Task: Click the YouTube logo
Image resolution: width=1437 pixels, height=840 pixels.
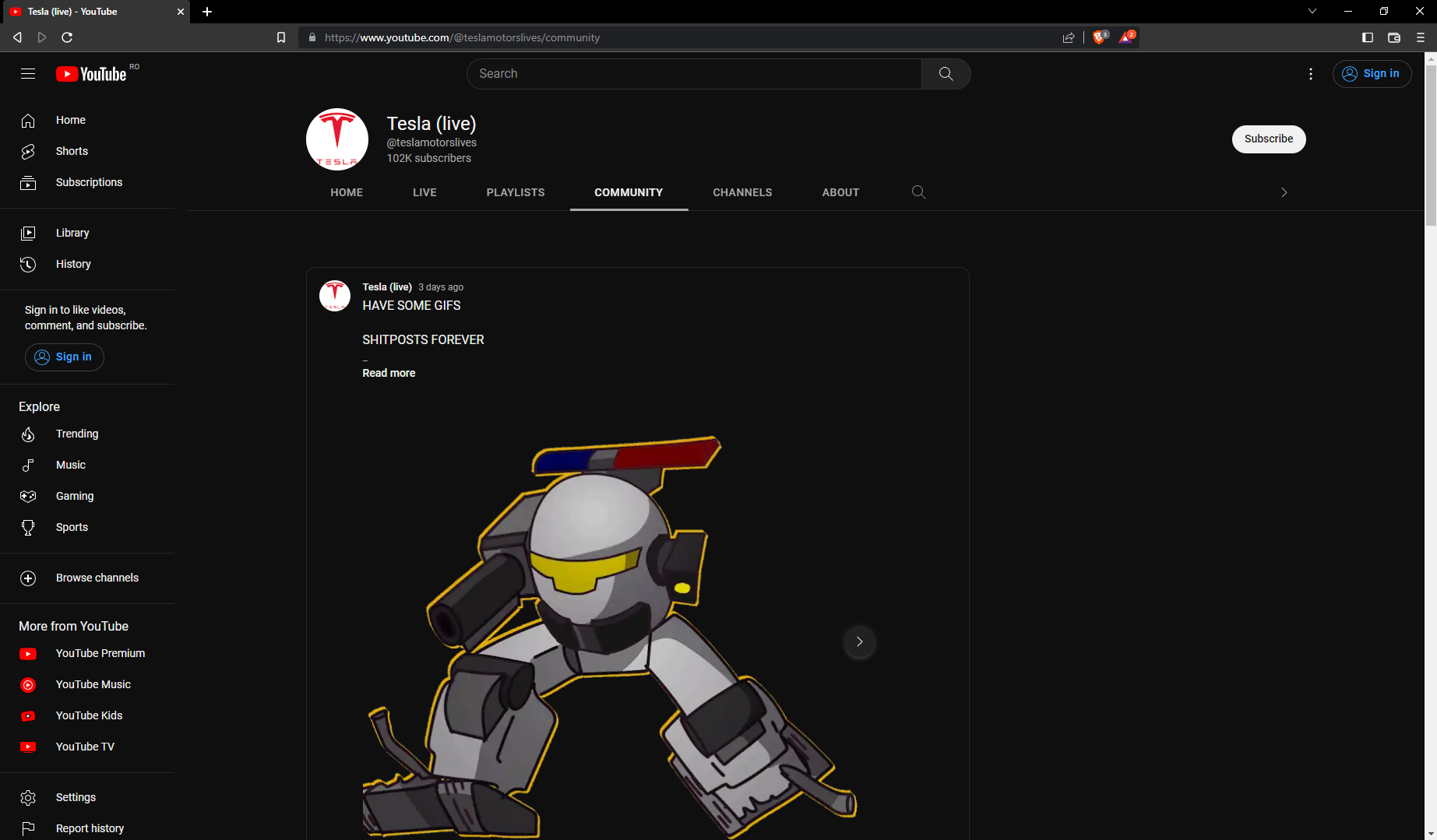Action: 91,74
